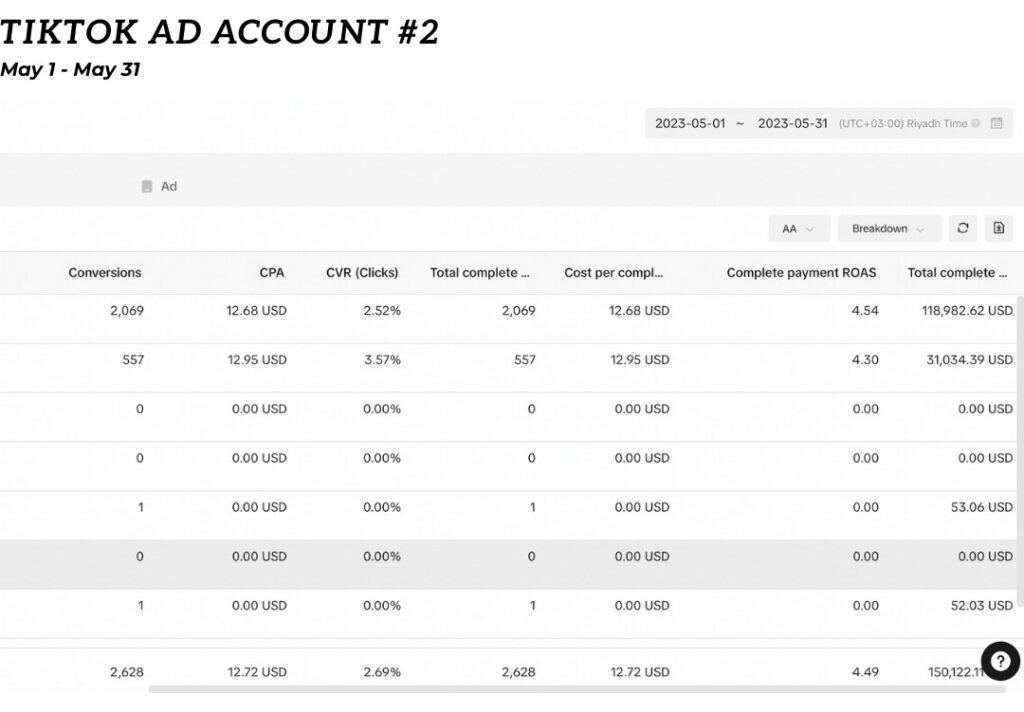The image size is (1024, 712).
Task: Click the 2.52% CVR value
Action: tap(382, 311)
